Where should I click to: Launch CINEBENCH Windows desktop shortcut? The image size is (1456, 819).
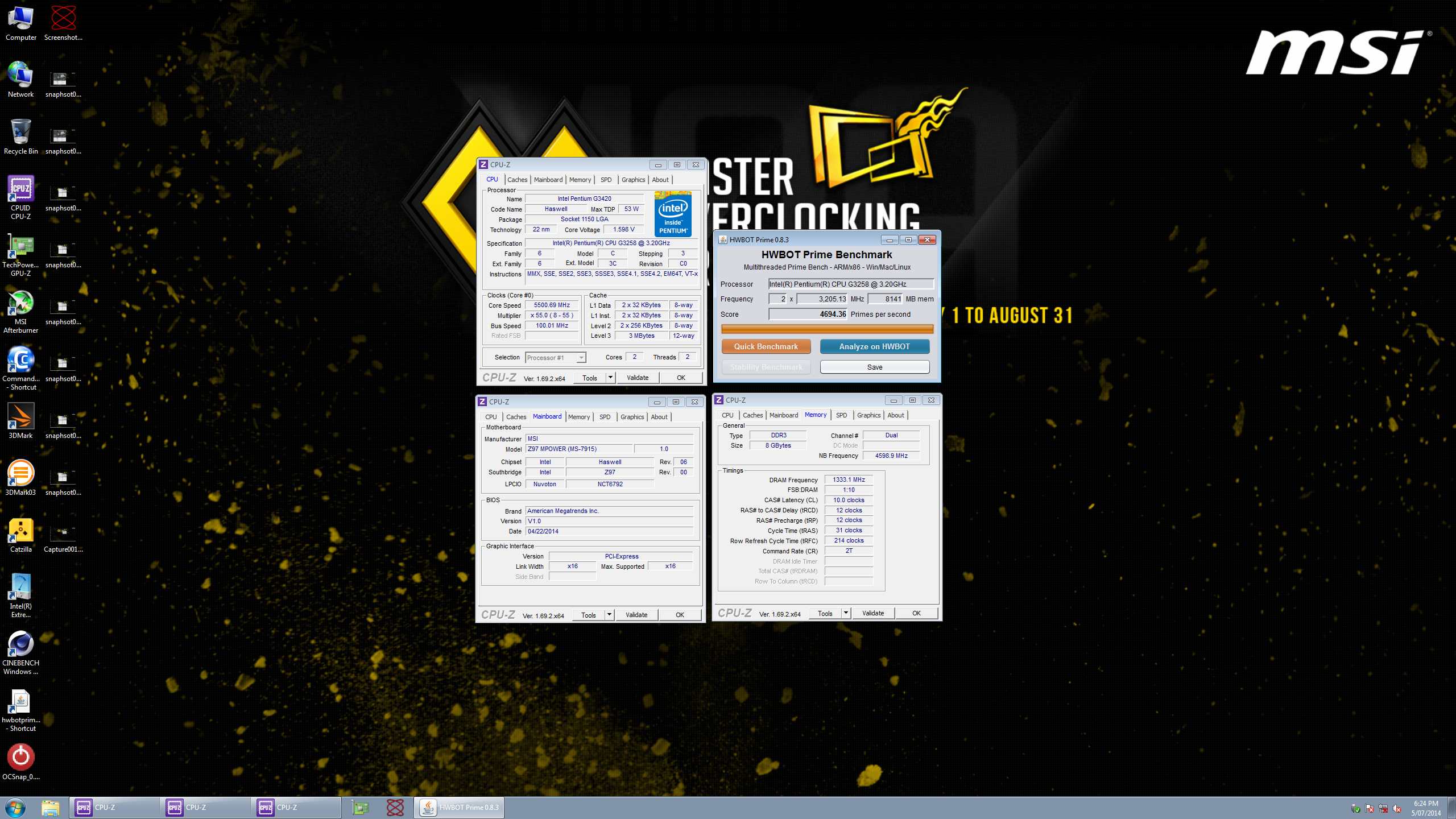pos(21,652)
